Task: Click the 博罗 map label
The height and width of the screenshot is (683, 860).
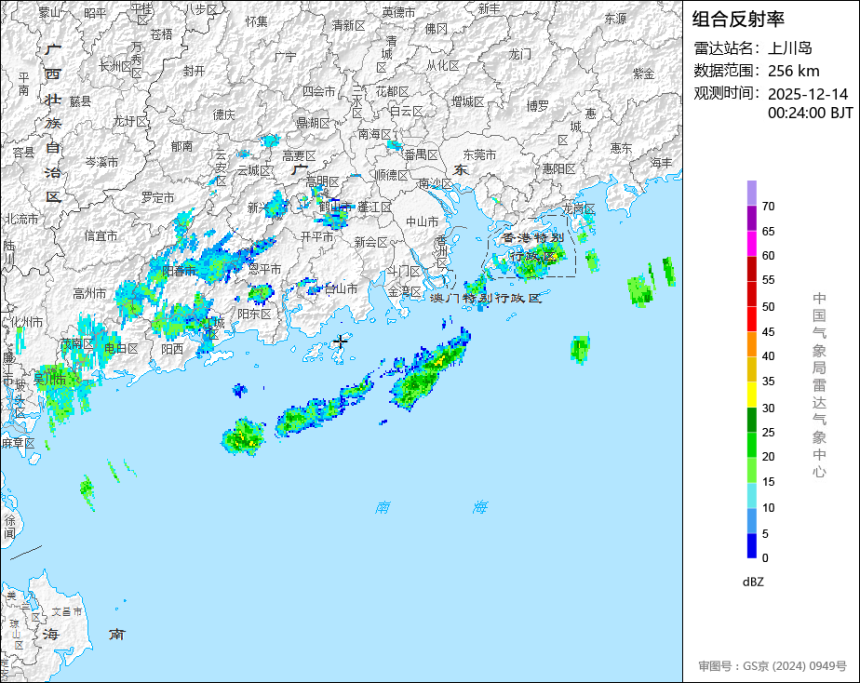Action: pos(538,106)
